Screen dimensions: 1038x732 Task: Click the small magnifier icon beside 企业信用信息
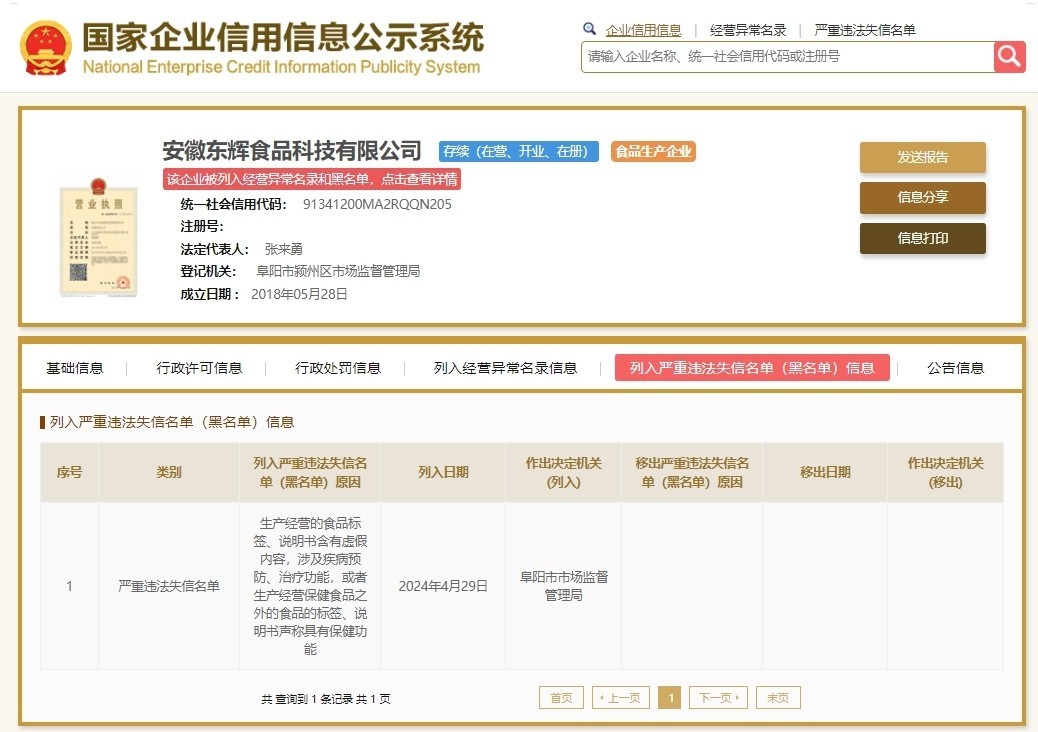coord(589,28)
